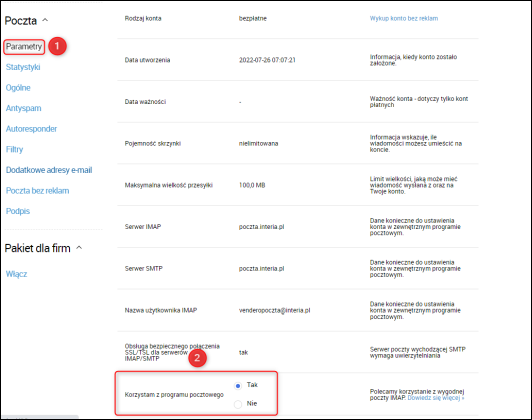This screenshot has width=532, height=420.
Task: Open Autoresponder settings
Action: point(31,129)
